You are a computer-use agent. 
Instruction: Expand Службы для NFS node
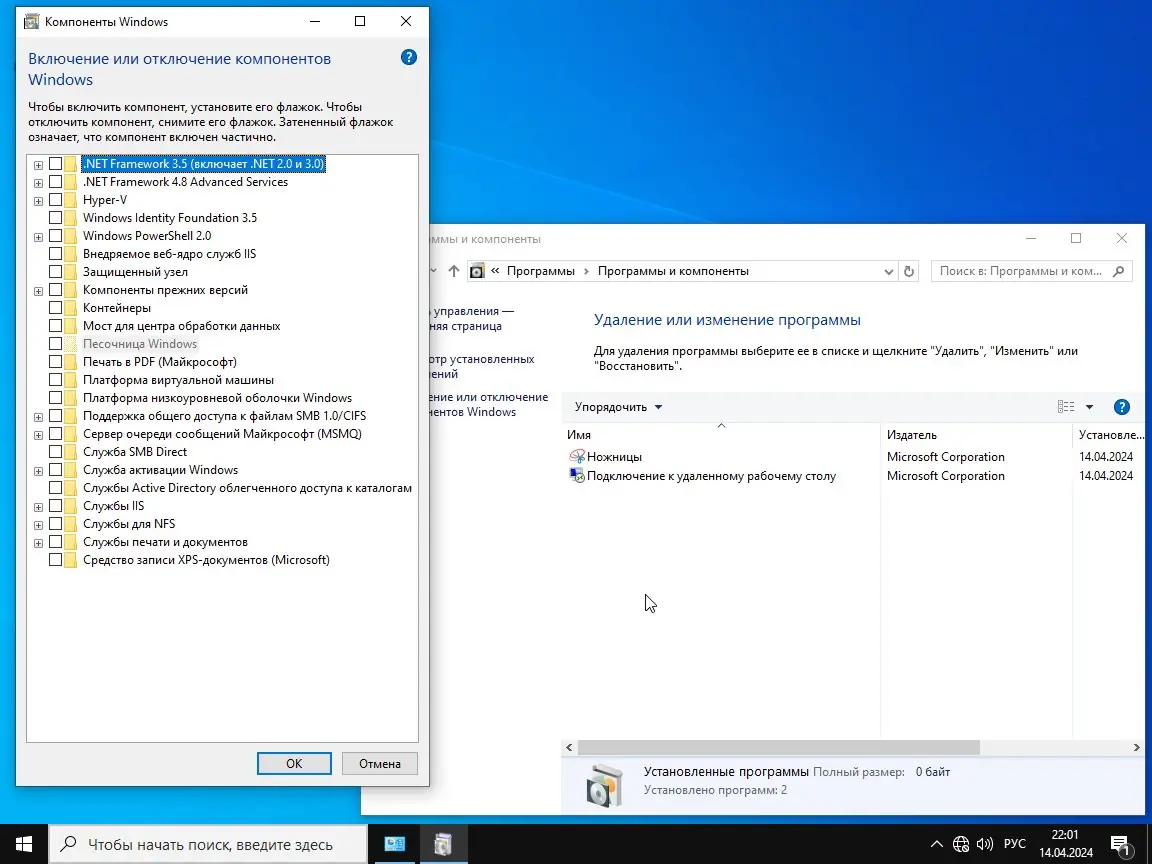point(38,525)
